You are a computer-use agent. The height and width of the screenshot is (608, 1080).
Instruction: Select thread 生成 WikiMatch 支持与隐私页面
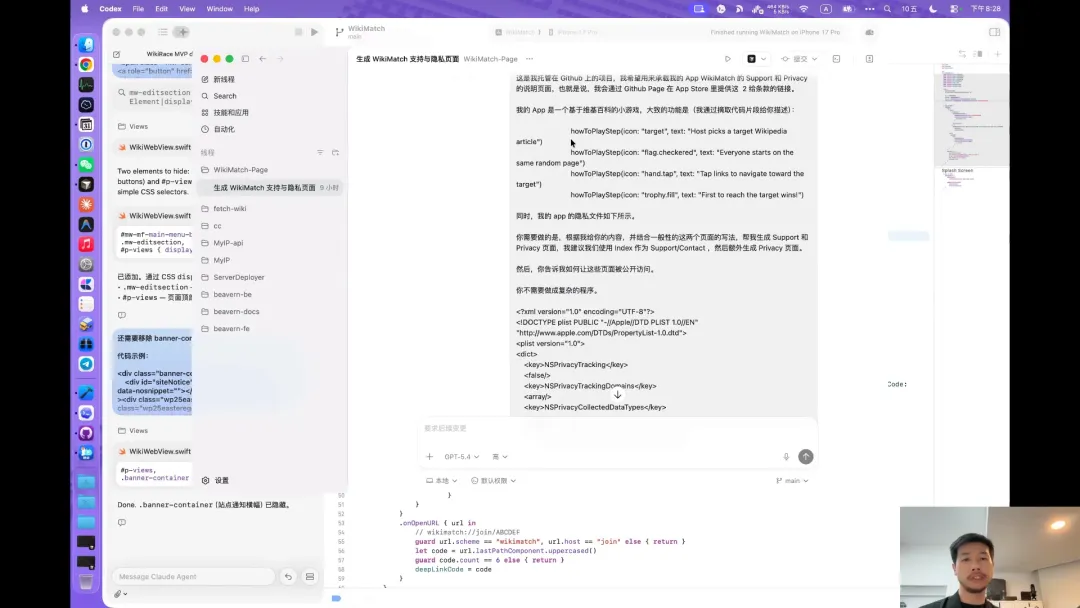pyautogui.click(x=270, y=187)
